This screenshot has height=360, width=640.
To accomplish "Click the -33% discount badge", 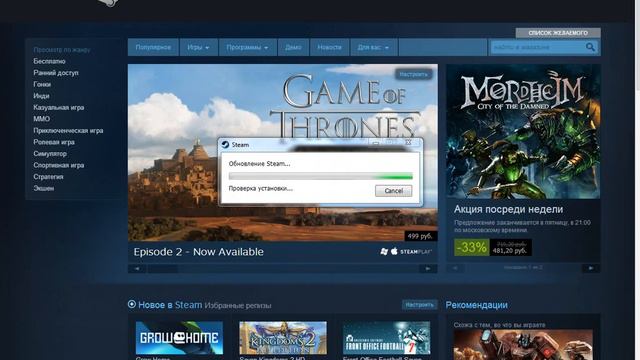I will [471, 247].
